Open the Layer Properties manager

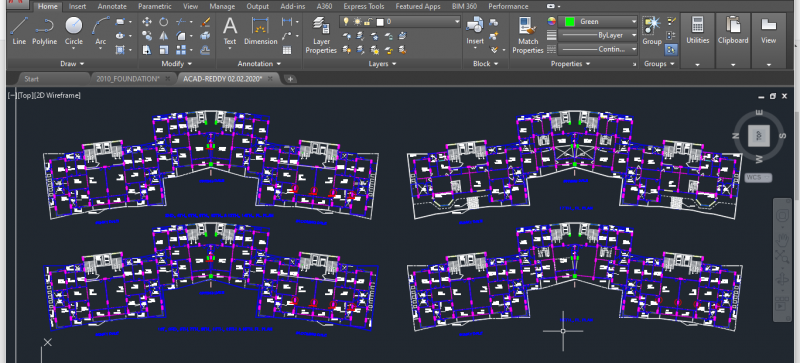click(x=321, y=35)
